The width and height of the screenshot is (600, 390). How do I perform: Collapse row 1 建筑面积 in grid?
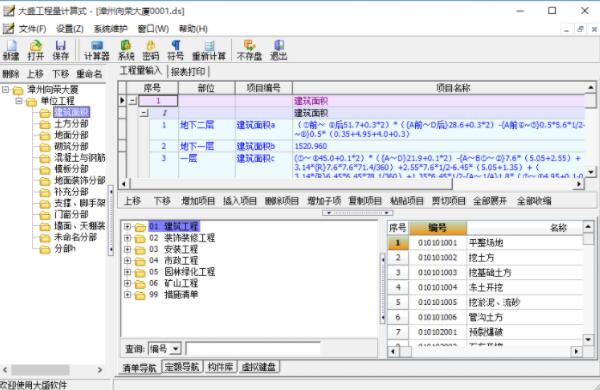(132, 101)
